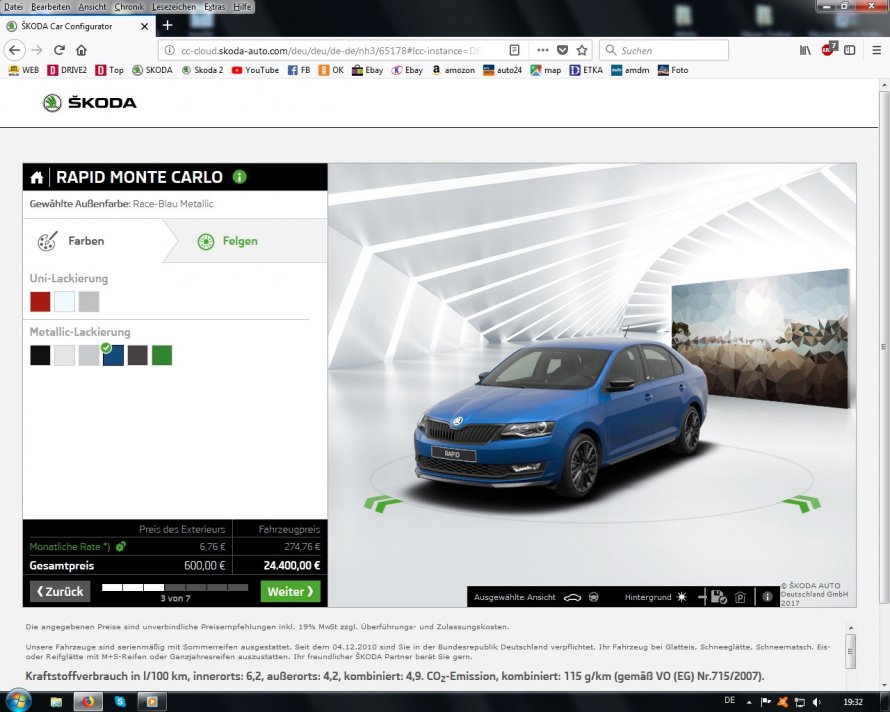This screenshot has height=712, width=890.
Task: Choose the silver metallic swatch beside blue
Action: pos(89,355)
